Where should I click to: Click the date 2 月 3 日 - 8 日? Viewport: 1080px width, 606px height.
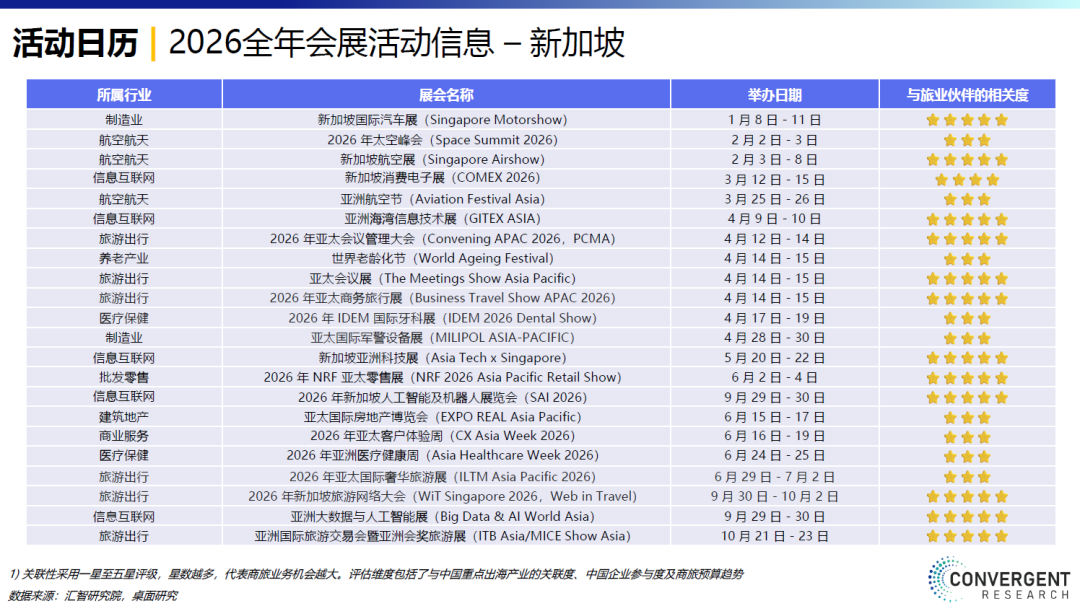[x=774, y=160]
